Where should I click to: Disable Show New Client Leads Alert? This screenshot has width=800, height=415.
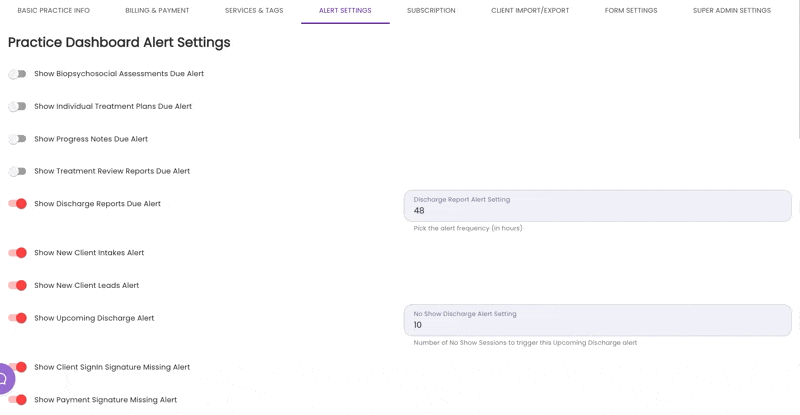coord(17,285)
